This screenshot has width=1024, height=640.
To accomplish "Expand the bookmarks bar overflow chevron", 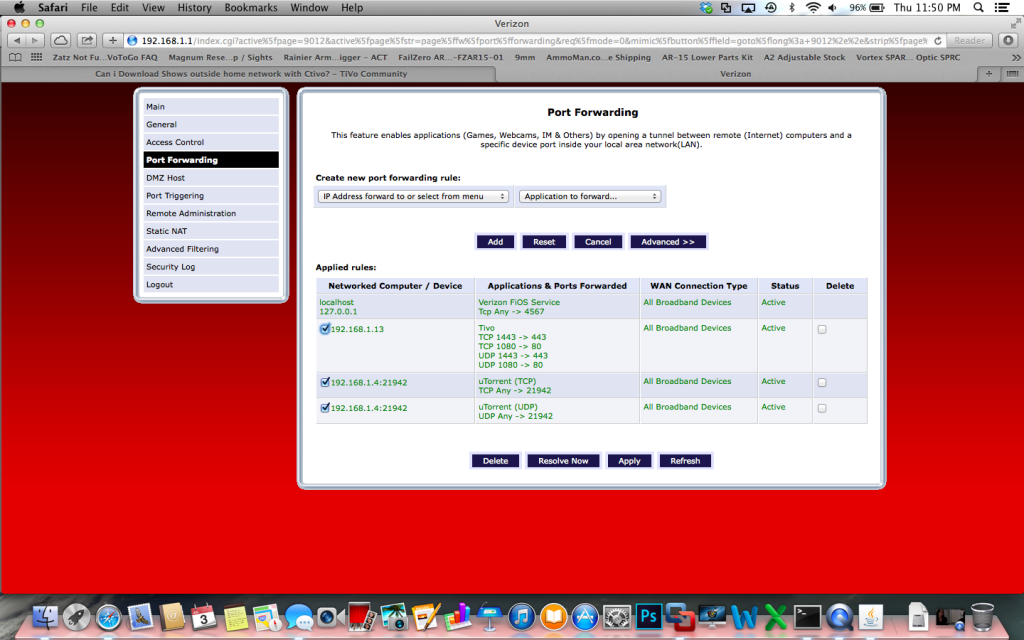I will pos(1016,57).
